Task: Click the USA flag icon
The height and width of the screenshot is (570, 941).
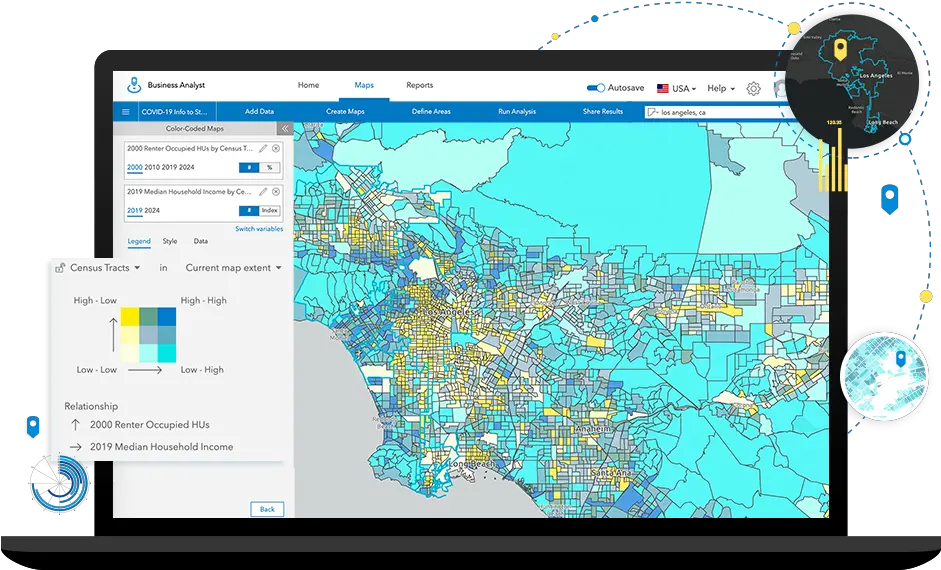Action: [x=663, y=88]
